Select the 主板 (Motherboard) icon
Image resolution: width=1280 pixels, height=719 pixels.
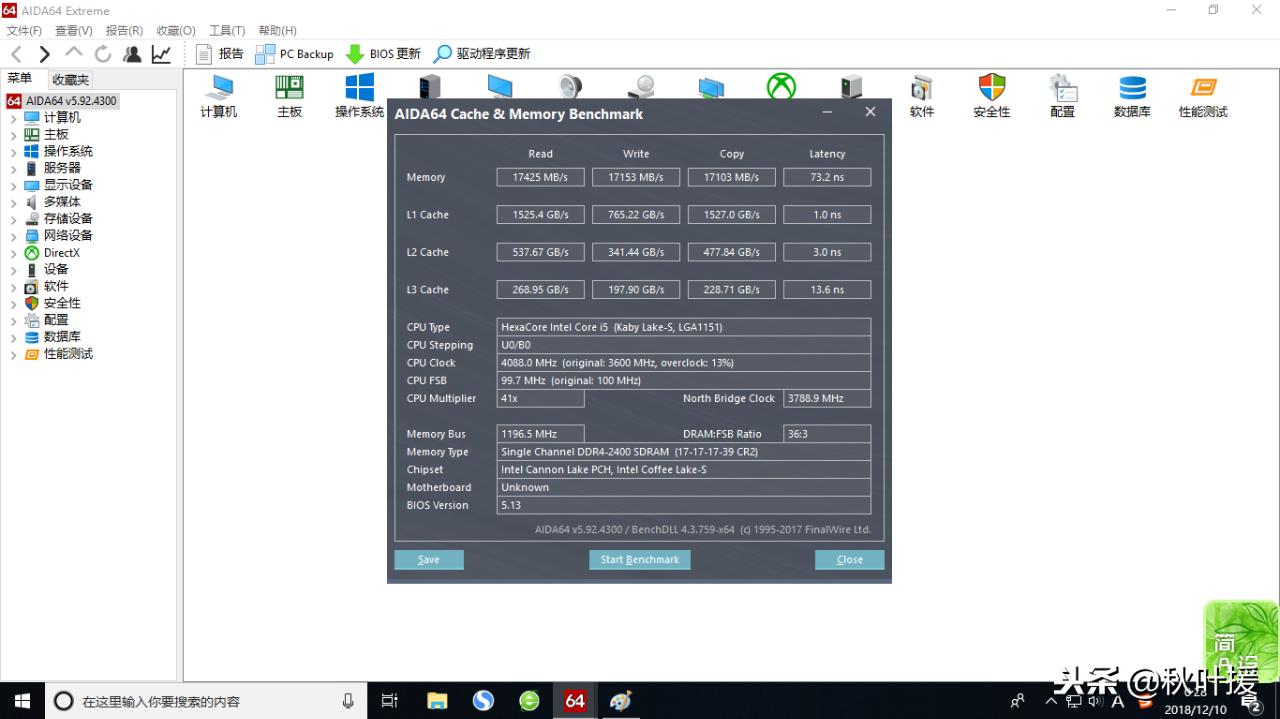click(x=289, y=88)
